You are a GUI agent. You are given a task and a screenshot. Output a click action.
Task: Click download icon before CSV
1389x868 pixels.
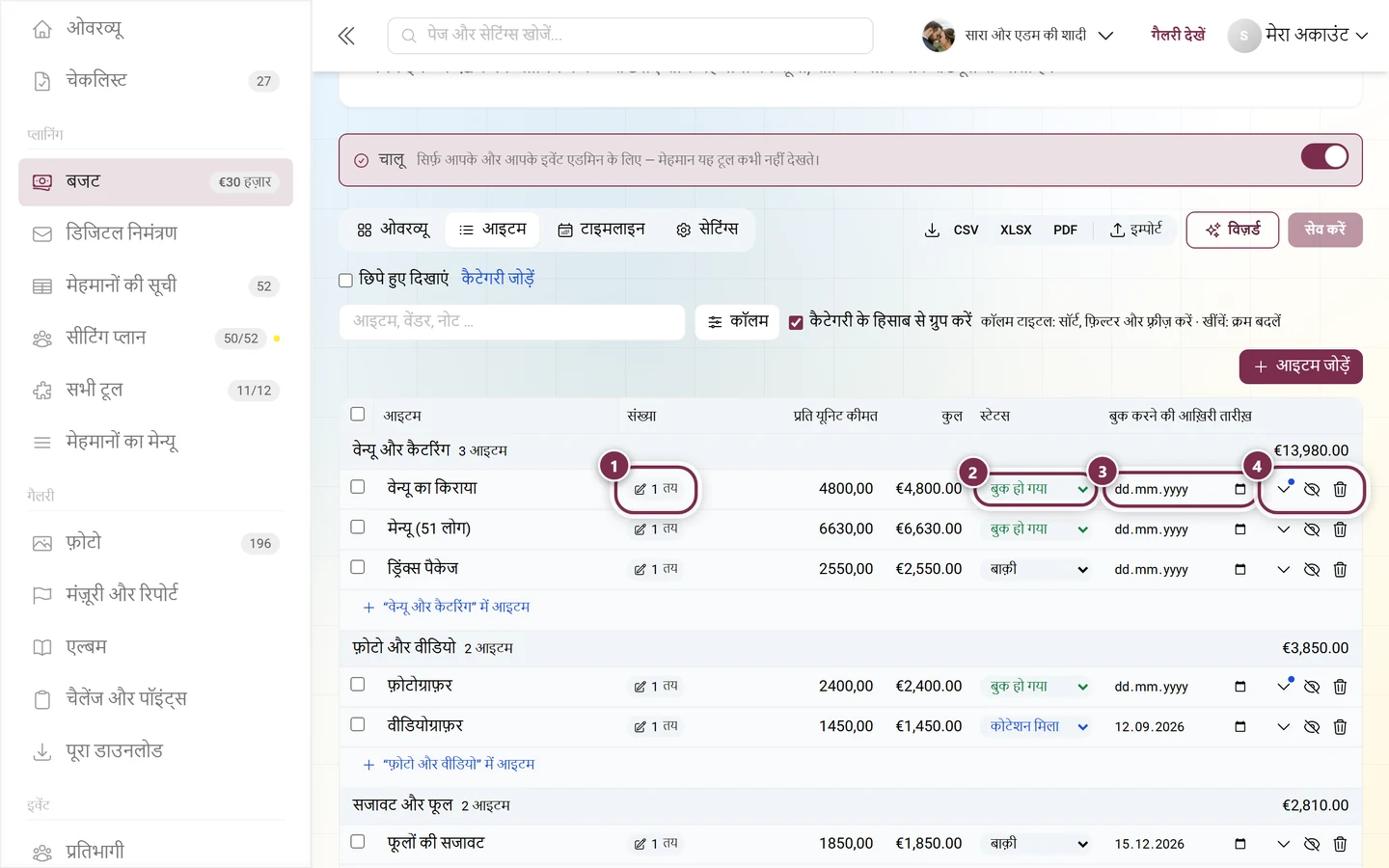coord(932,231)
